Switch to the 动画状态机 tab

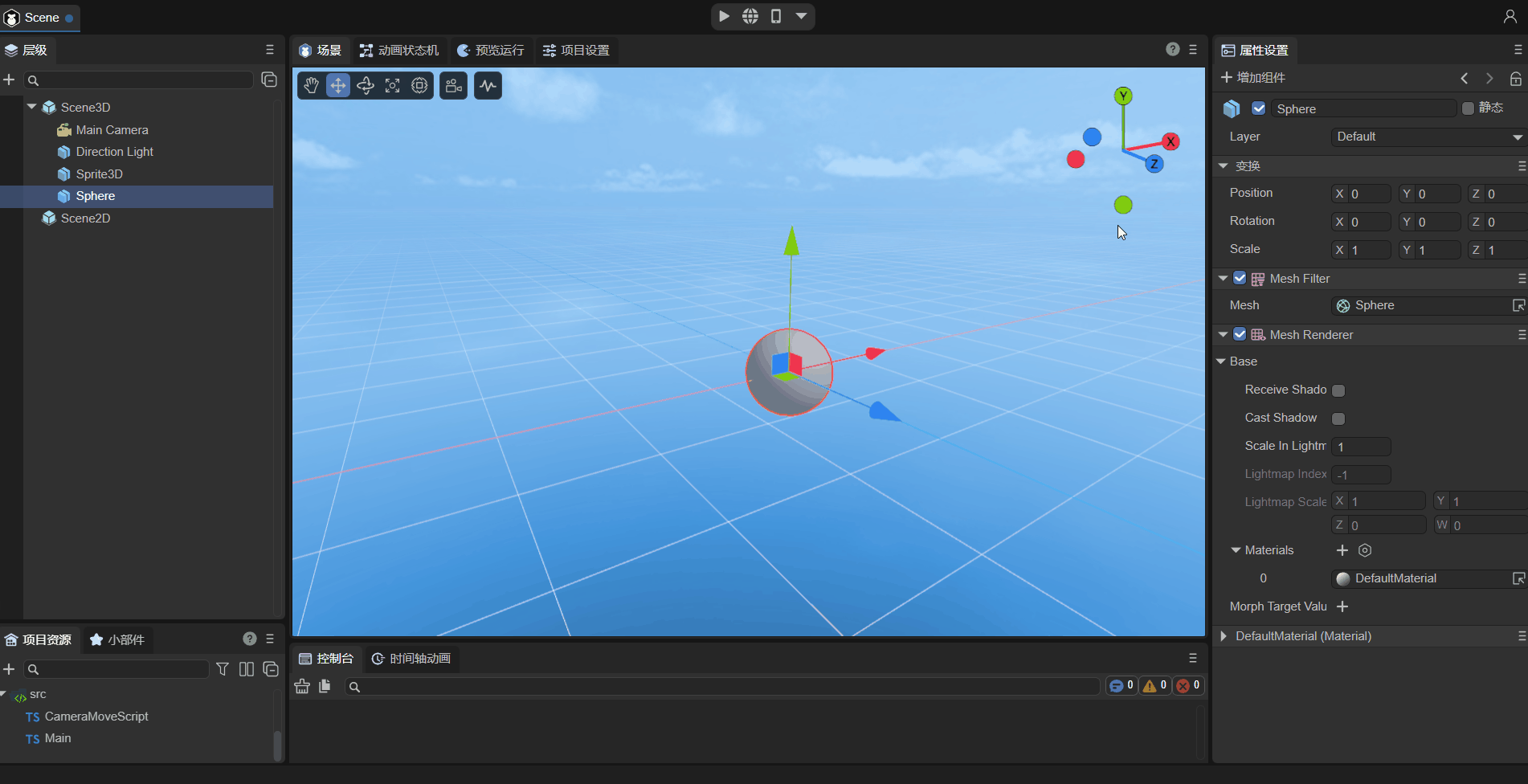[x=399, y=51]
